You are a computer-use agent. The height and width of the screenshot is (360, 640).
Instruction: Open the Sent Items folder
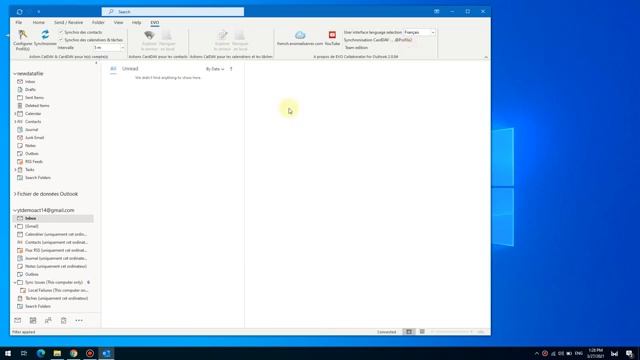(34, 98)
